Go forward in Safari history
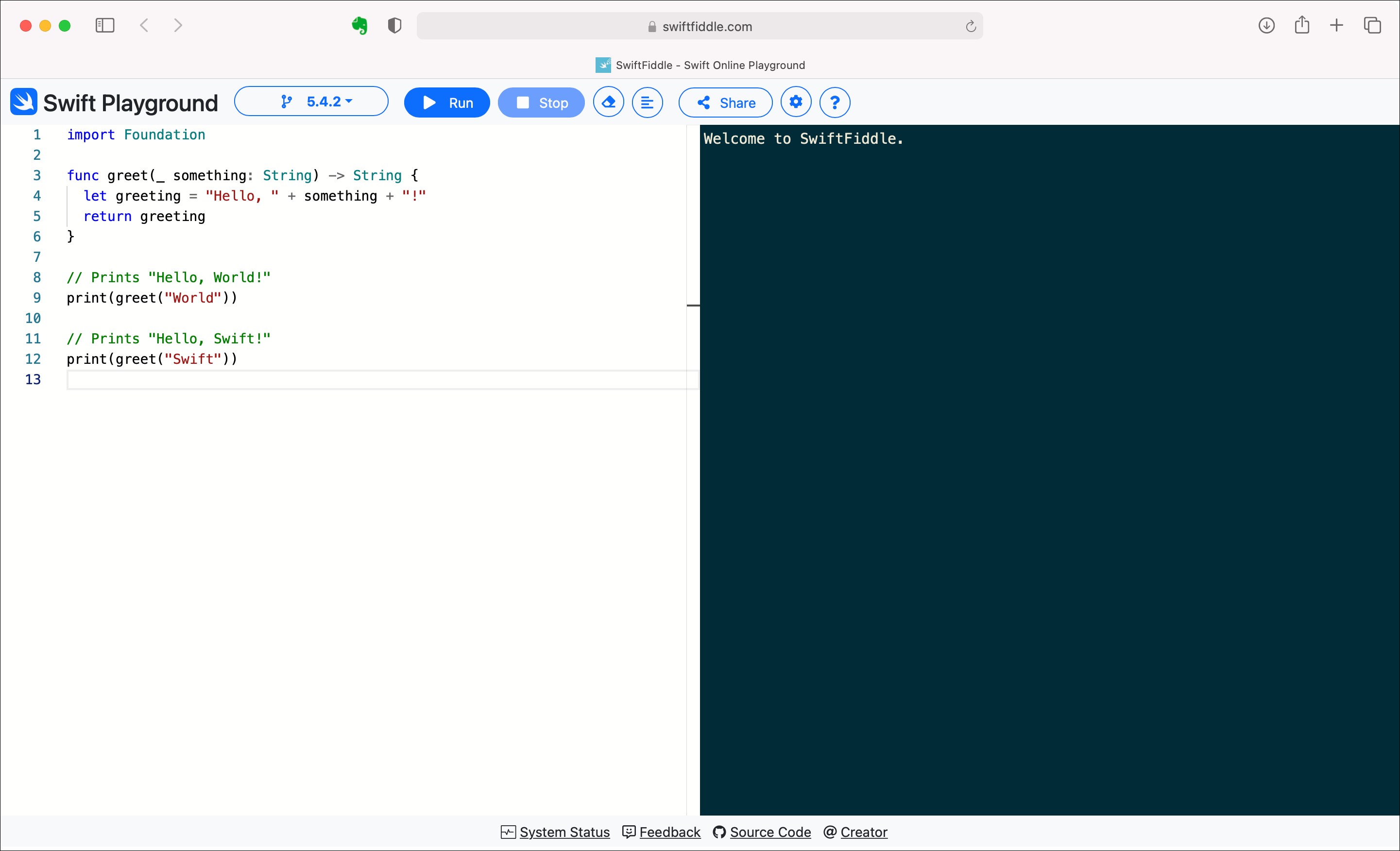1400x851 pixels. 178,26
